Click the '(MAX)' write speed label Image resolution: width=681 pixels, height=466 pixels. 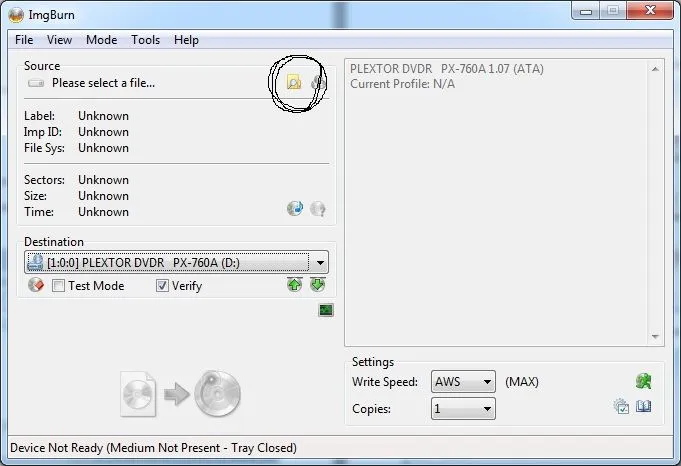click(522, 382)
